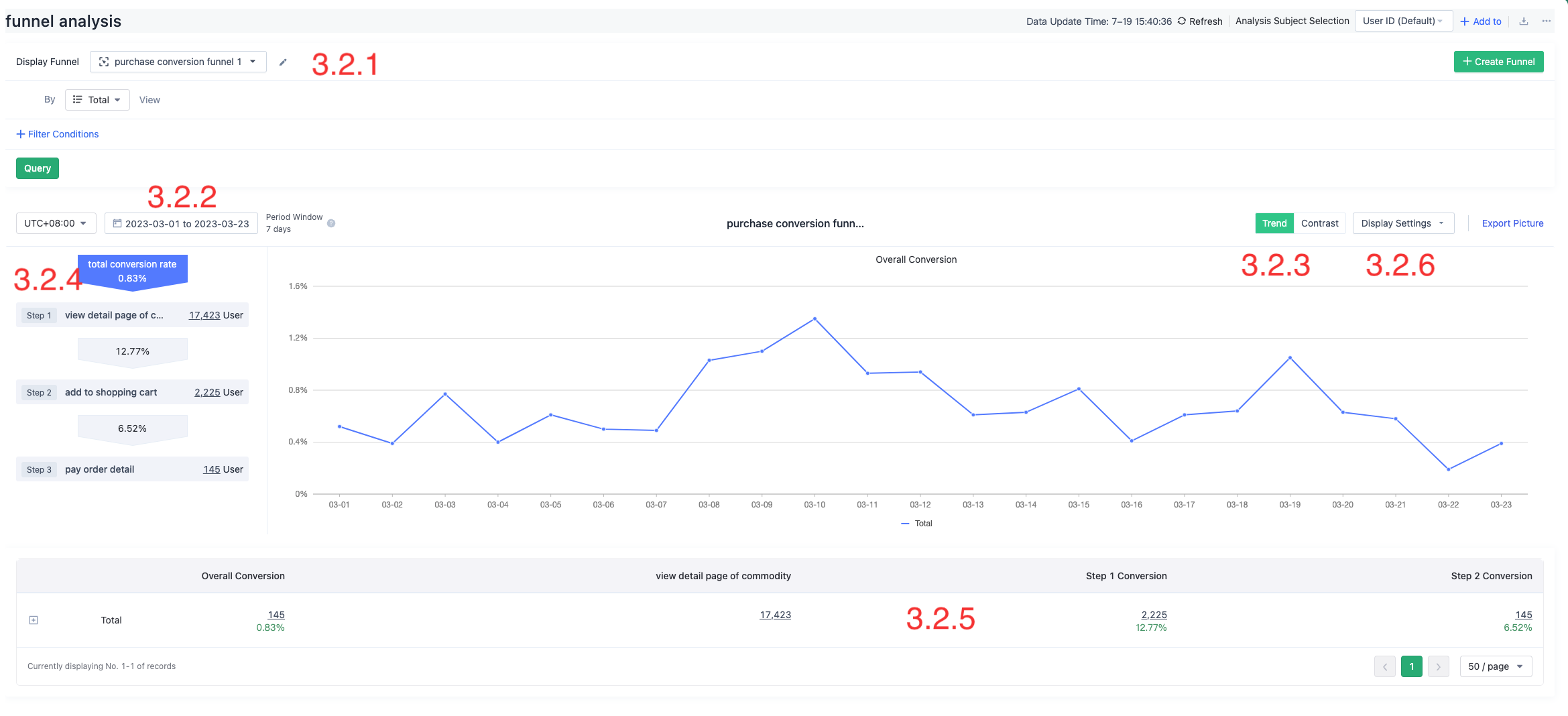Click the 17,423 user count for Step 1
1568x716 pixels.
coord(204,314)
